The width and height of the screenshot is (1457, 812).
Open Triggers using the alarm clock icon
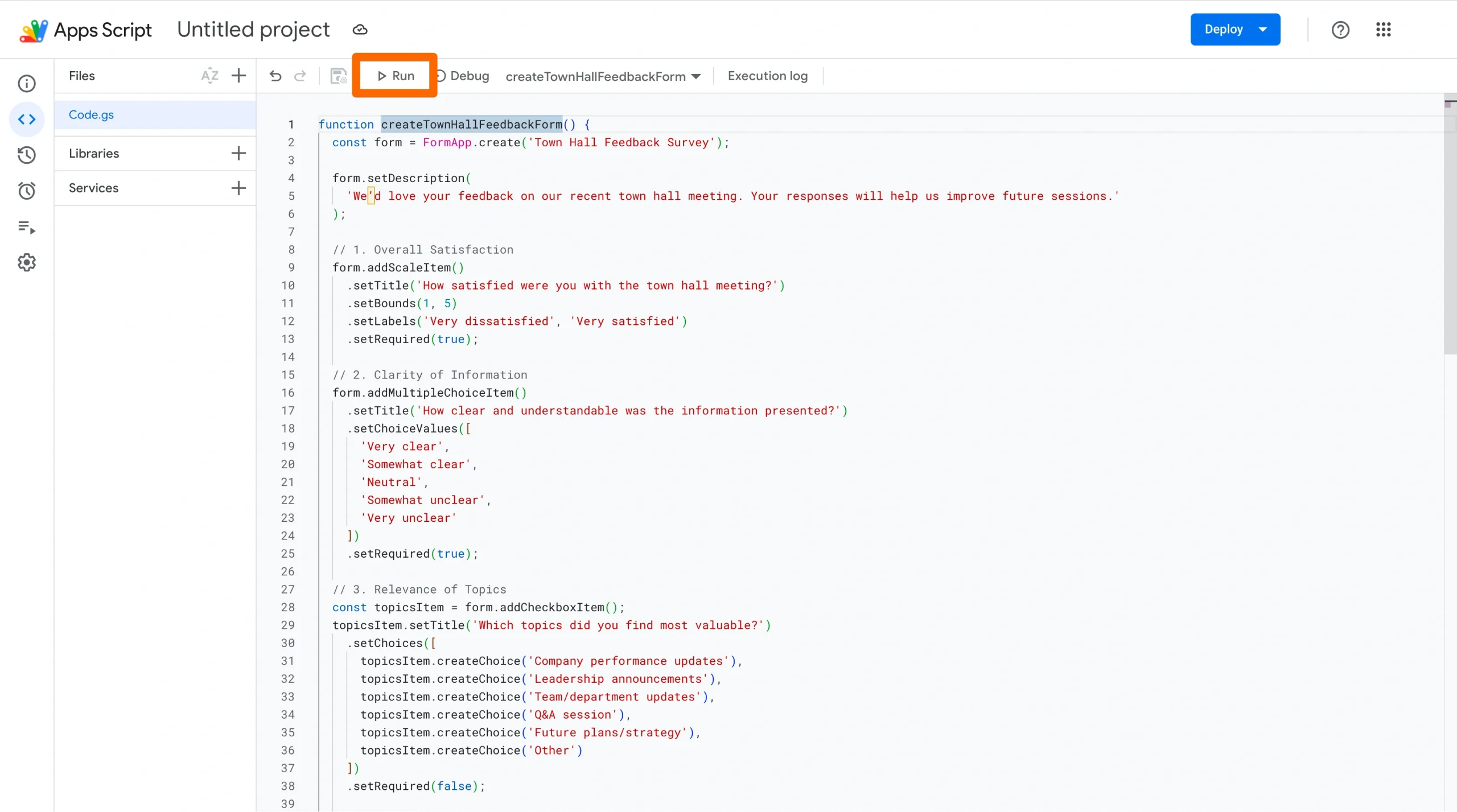(x=27, y=190)
